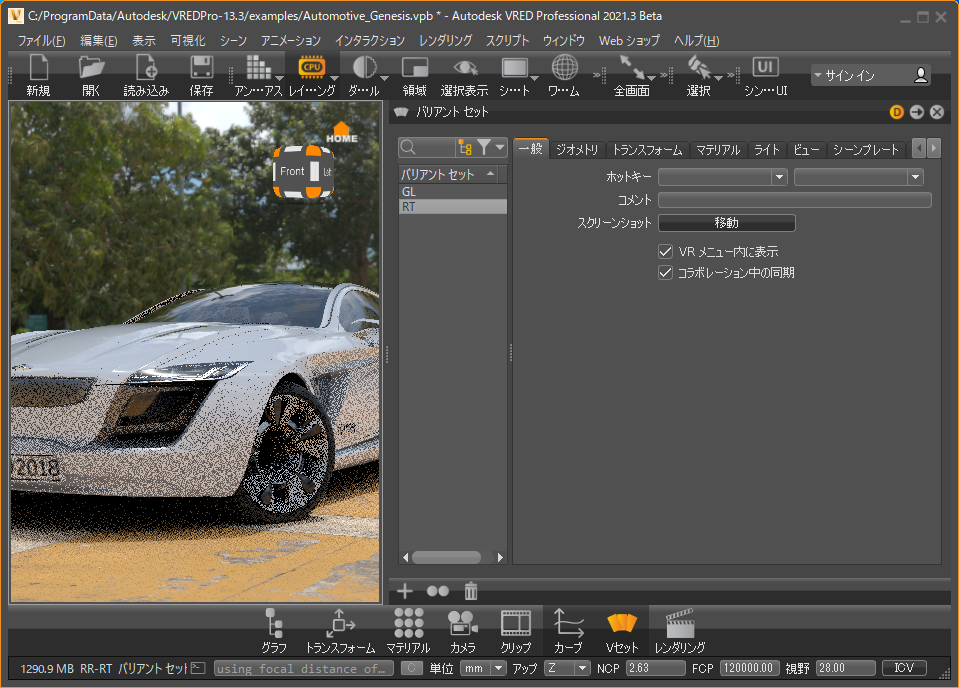Open the レンダリング menu
959x688 pixels.
click(445, 41)
